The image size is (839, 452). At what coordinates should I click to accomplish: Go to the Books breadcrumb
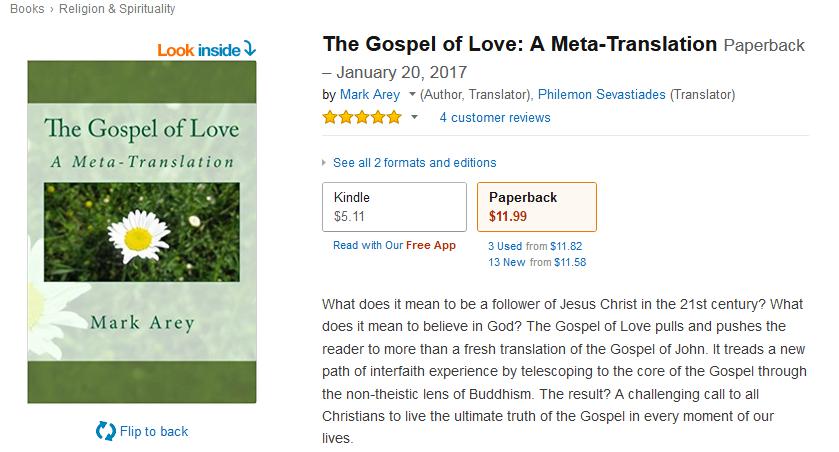click(x=26, y=9)
